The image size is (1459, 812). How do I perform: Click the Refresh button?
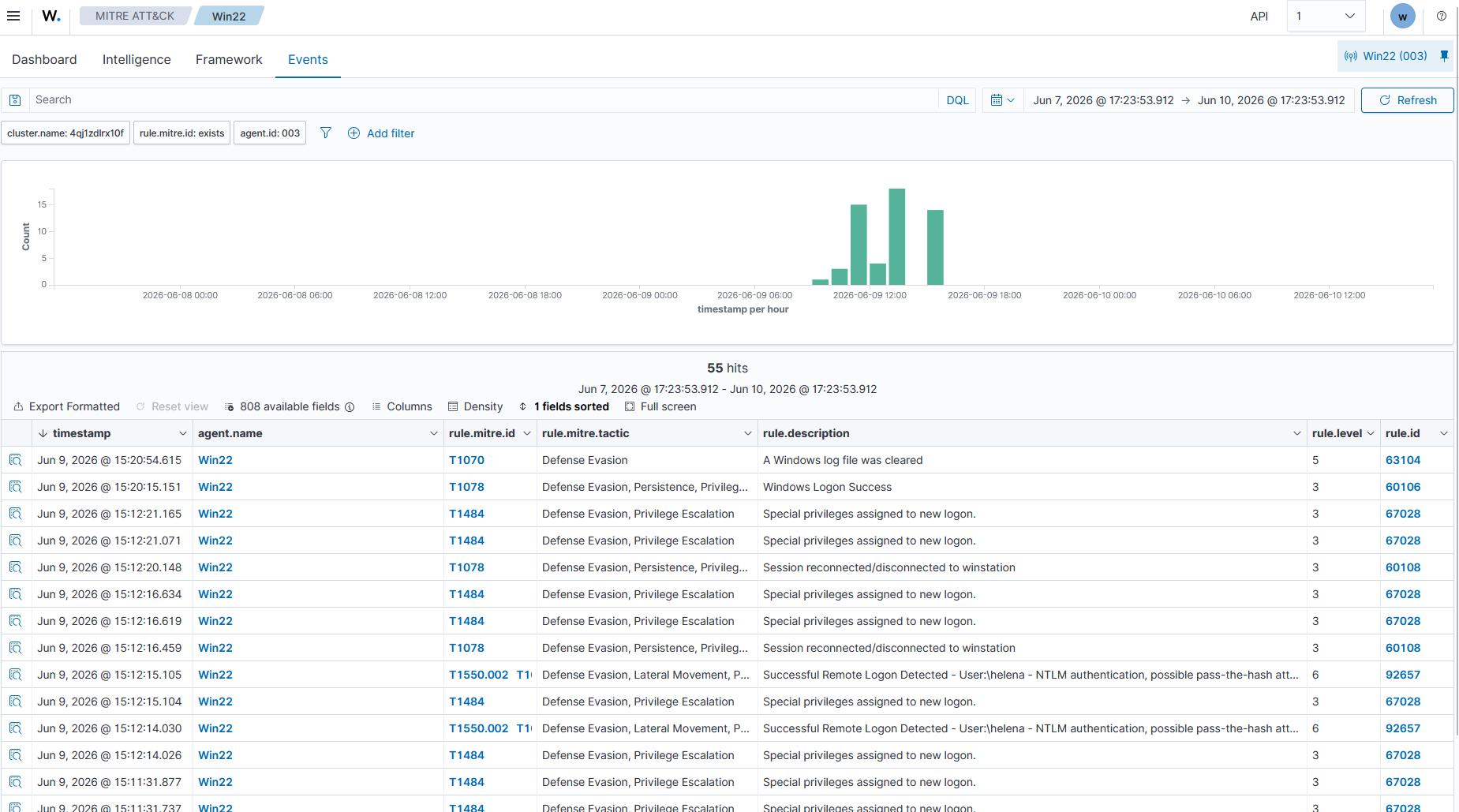1407,100
